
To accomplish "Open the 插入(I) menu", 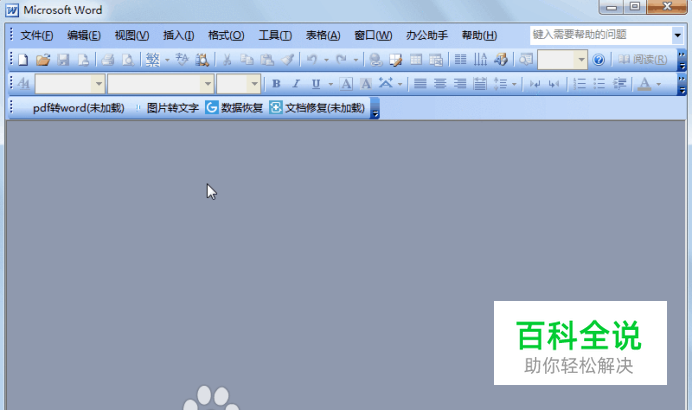I will point(178,35).
